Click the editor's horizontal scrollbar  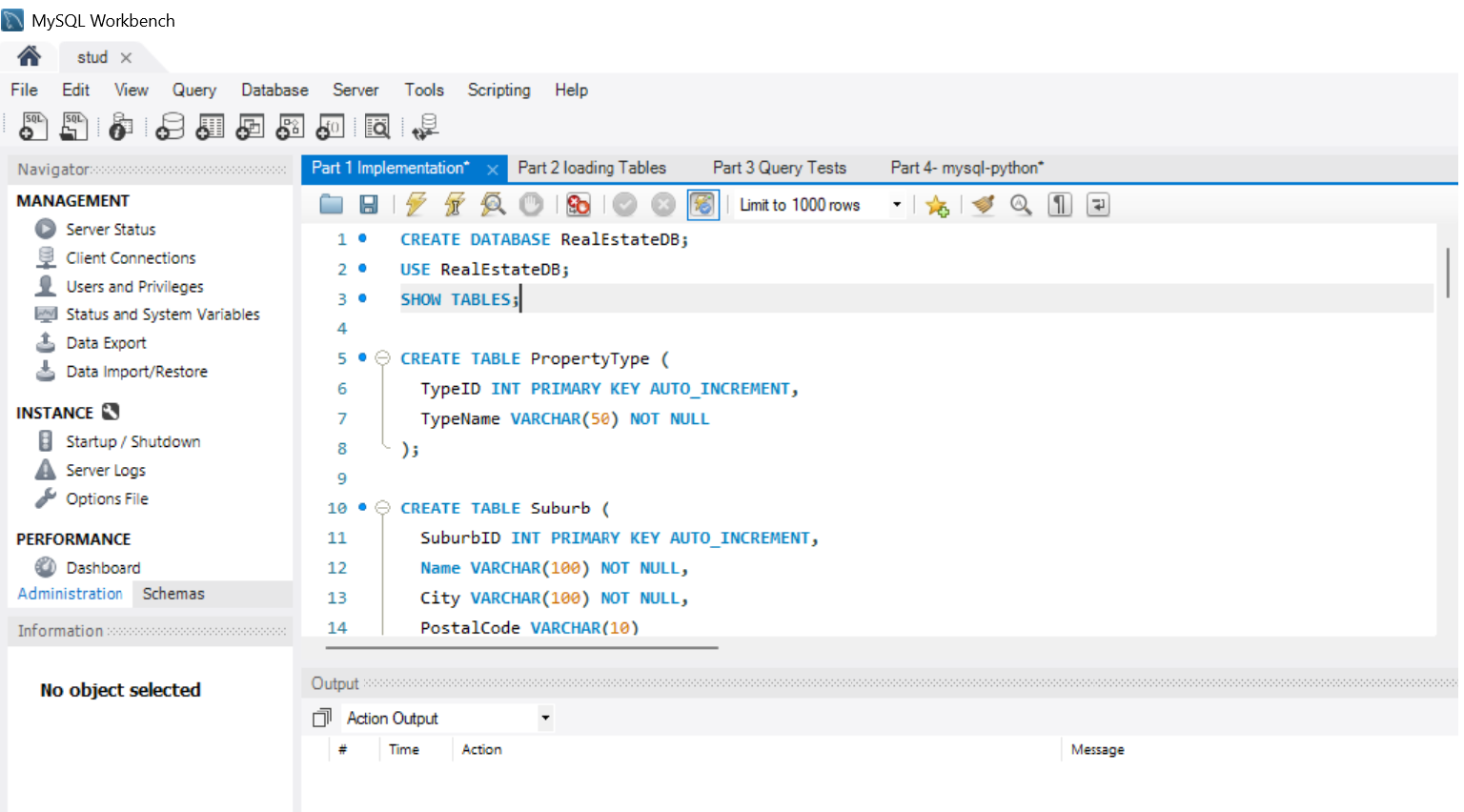pyautogui.click(x=521, y=647)
